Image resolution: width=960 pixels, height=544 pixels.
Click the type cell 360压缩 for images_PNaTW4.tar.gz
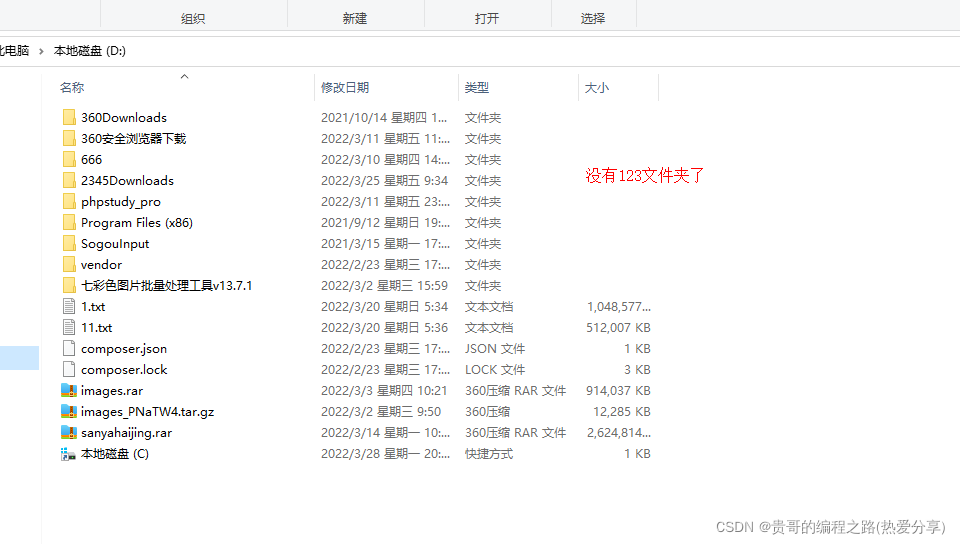(x=487, y=411)
